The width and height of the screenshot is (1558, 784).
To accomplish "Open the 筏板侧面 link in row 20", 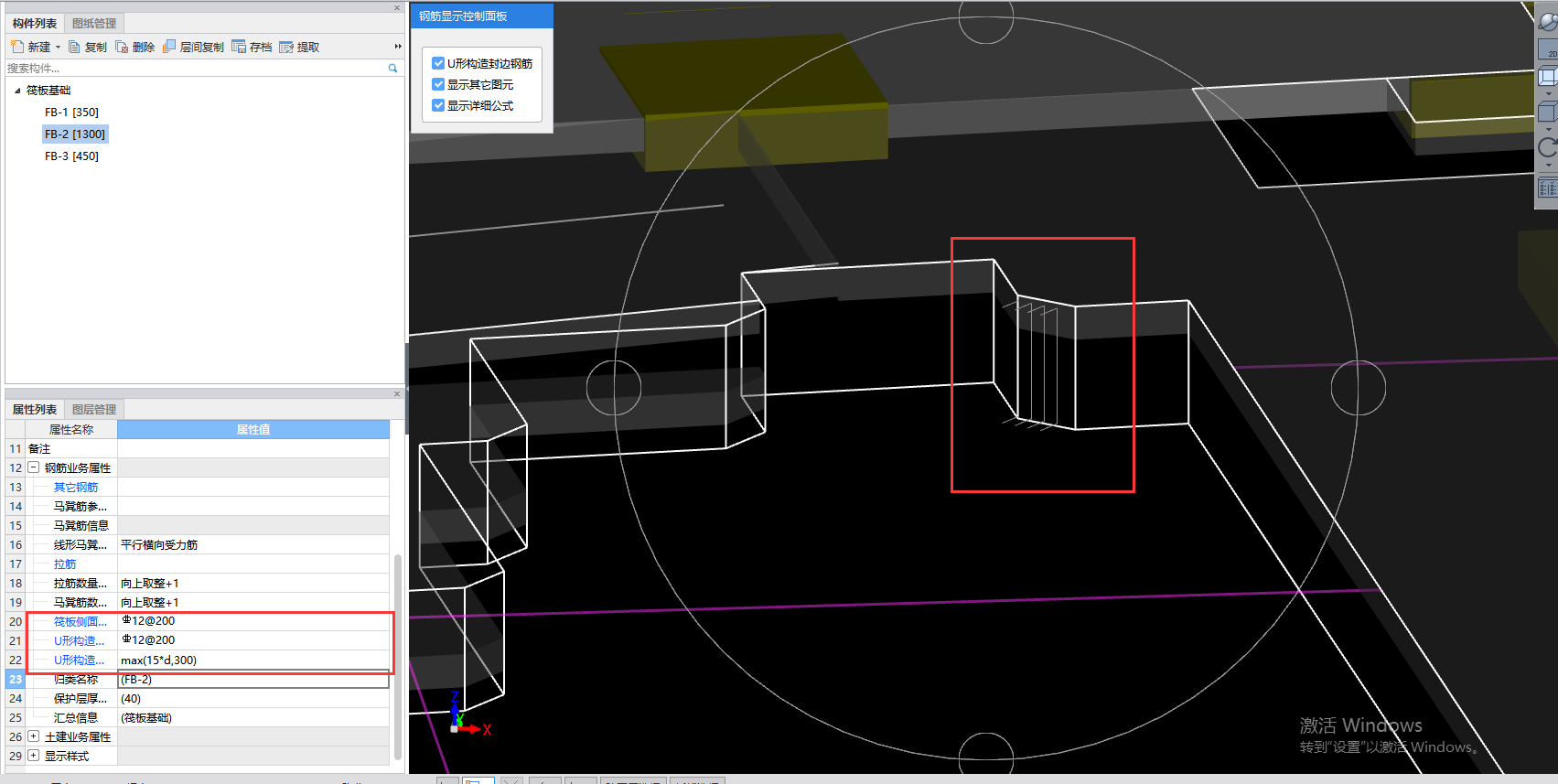I will coord(80,622).
